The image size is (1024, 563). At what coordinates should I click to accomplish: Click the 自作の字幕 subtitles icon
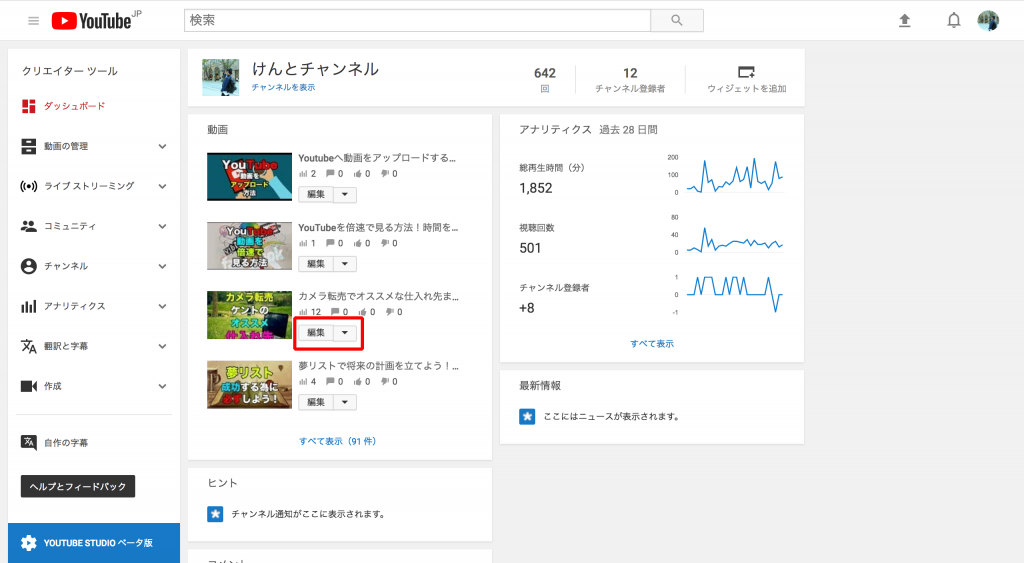coord(29,442)
